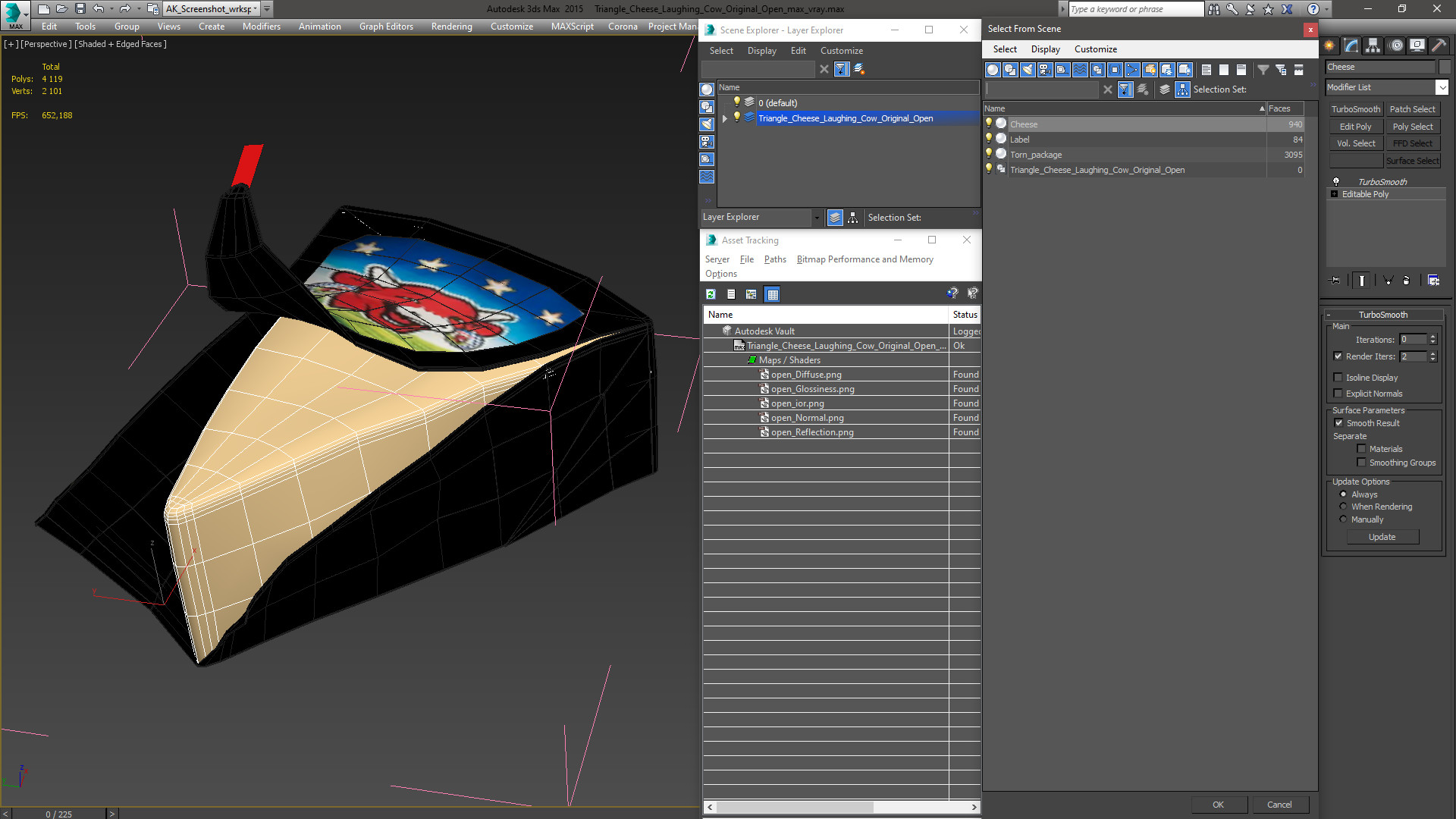Image resolution: width=1456 pixels, height=819 pixels.
Task: Open Paths menu in Asset Tracking
Action: [775, 259]
